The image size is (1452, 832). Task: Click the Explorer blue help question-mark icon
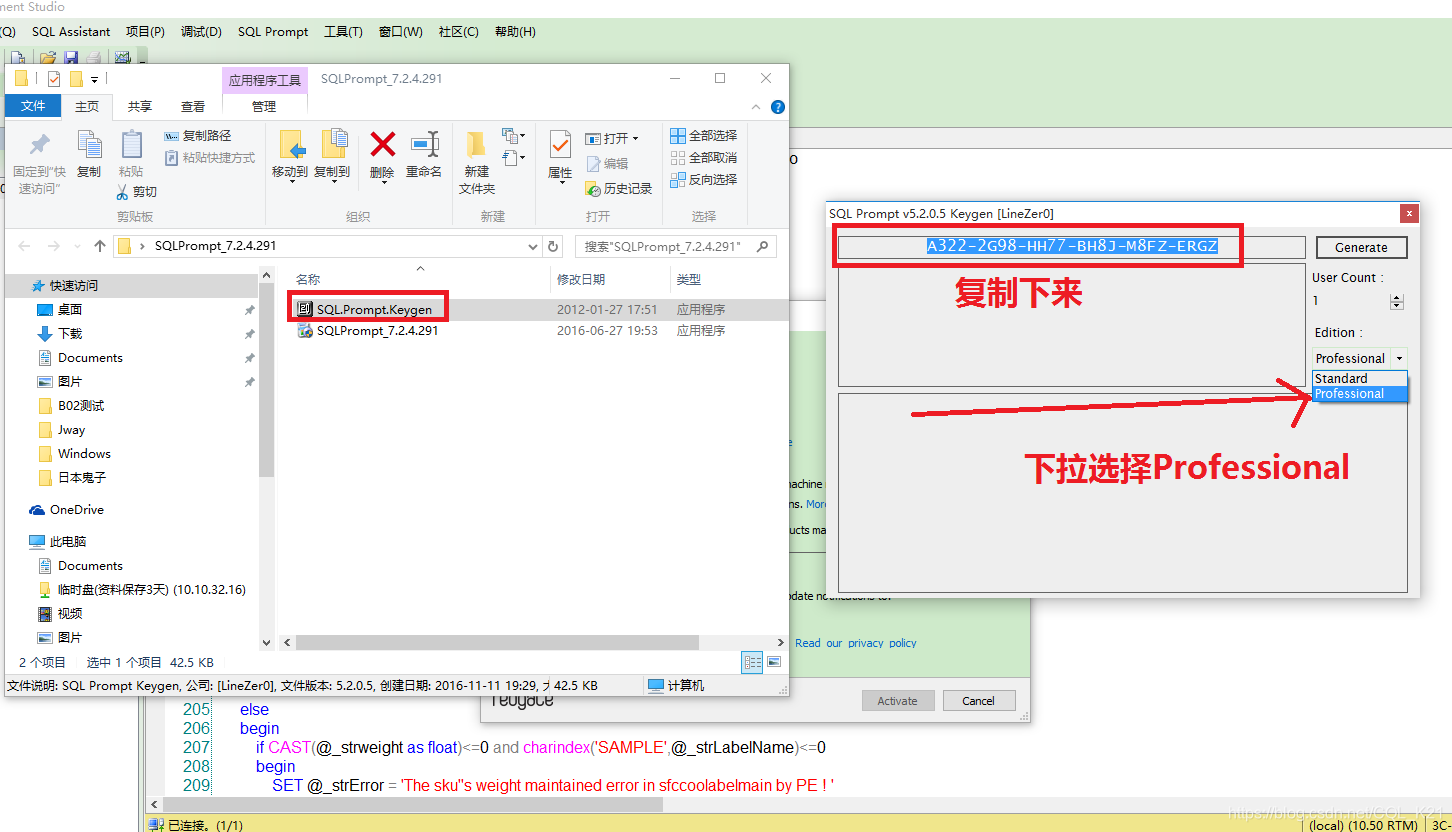click(x=778, y=107)
